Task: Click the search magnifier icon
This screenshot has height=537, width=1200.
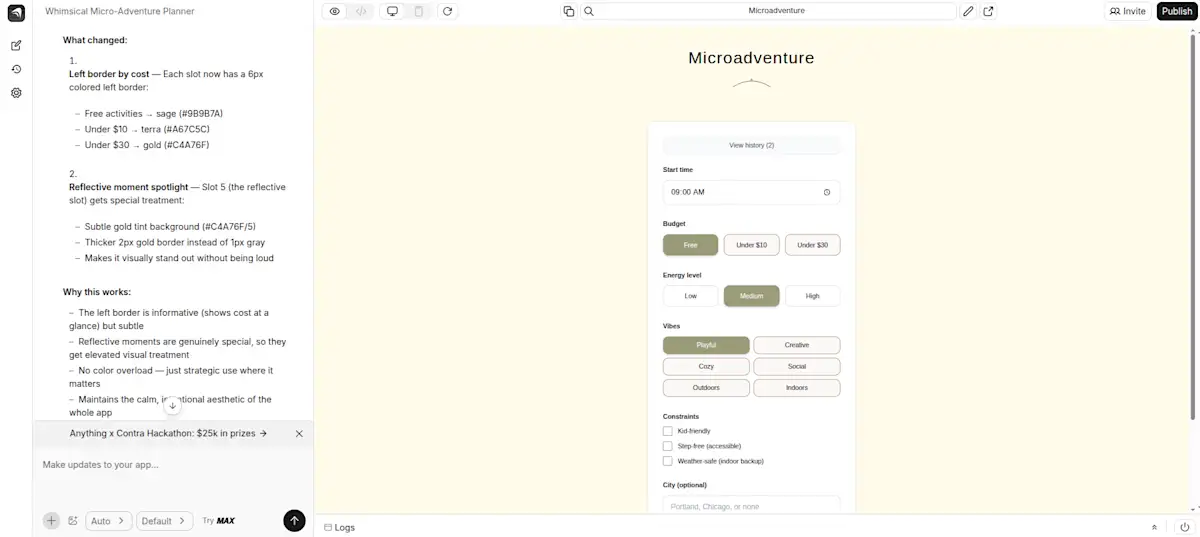Action: (x=589, y=11)
